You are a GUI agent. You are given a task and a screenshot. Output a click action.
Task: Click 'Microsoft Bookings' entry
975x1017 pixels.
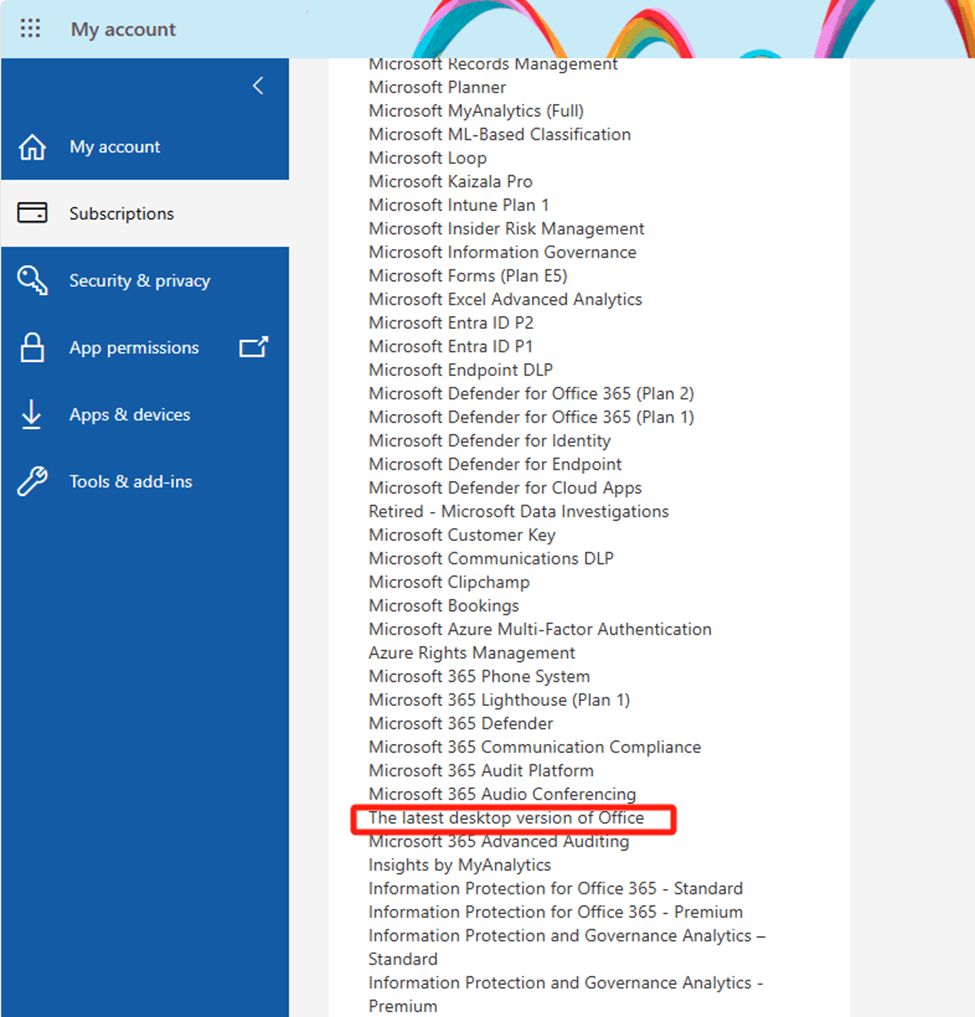(444, 606)
